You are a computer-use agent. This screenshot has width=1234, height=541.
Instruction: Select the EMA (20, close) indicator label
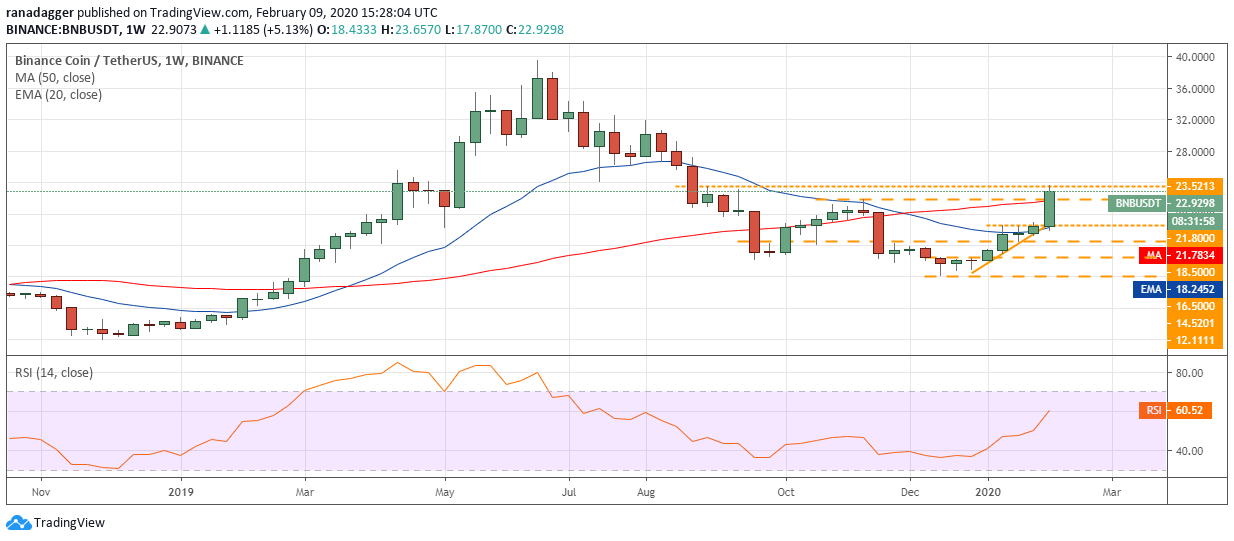click(58, 94)
